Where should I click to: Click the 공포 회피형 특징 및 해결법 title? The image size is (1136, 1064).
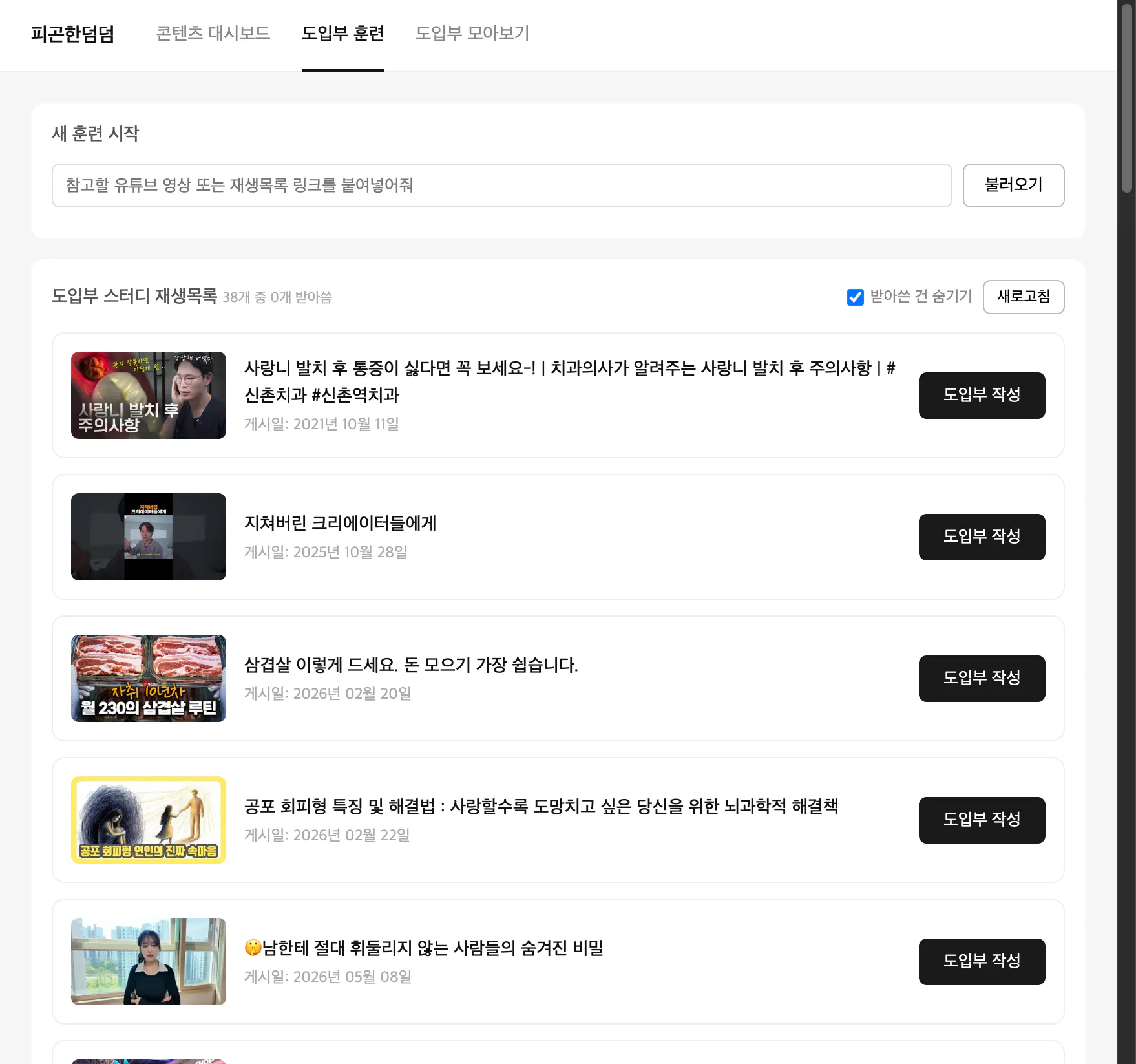point(541,806)
